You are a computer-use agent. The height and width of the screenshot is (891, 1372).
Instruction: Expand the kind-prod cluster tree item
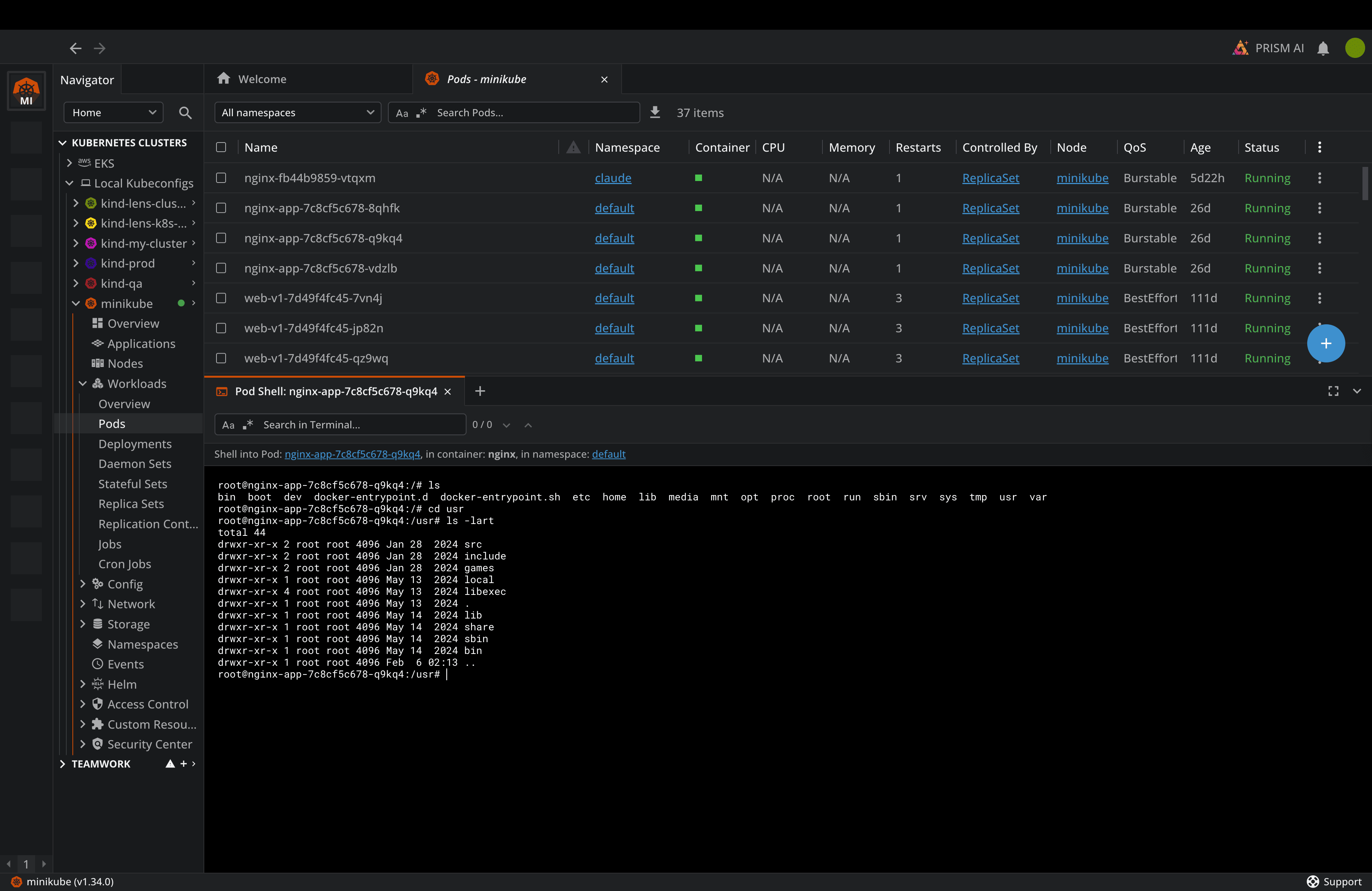tap(76, 263)
